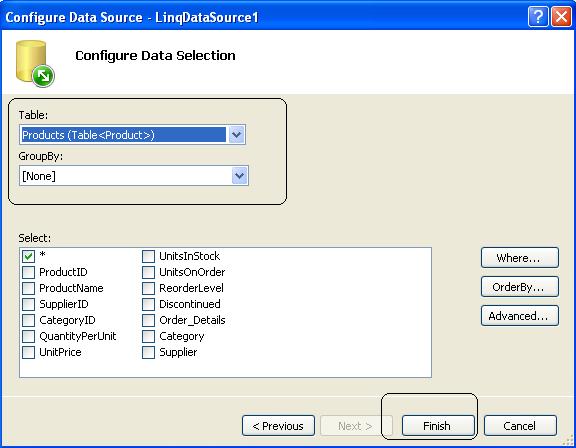Select the Discontinued checkbox
Image resolution: width=576 pixels, height=448 pixels.
[148, 304]
